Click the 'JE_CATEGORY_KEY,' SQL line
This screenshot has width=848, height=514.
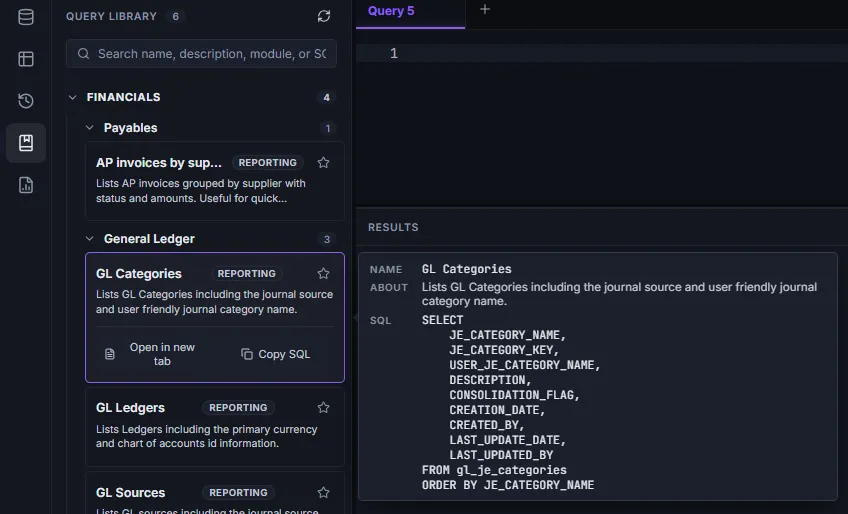504,350
